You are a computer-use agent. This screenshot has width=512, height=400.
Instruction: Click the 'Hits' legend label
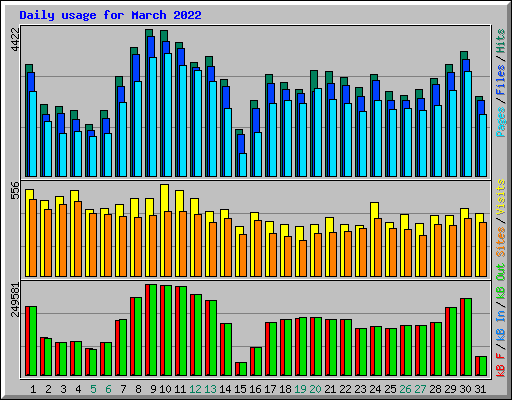pos(501,41)
